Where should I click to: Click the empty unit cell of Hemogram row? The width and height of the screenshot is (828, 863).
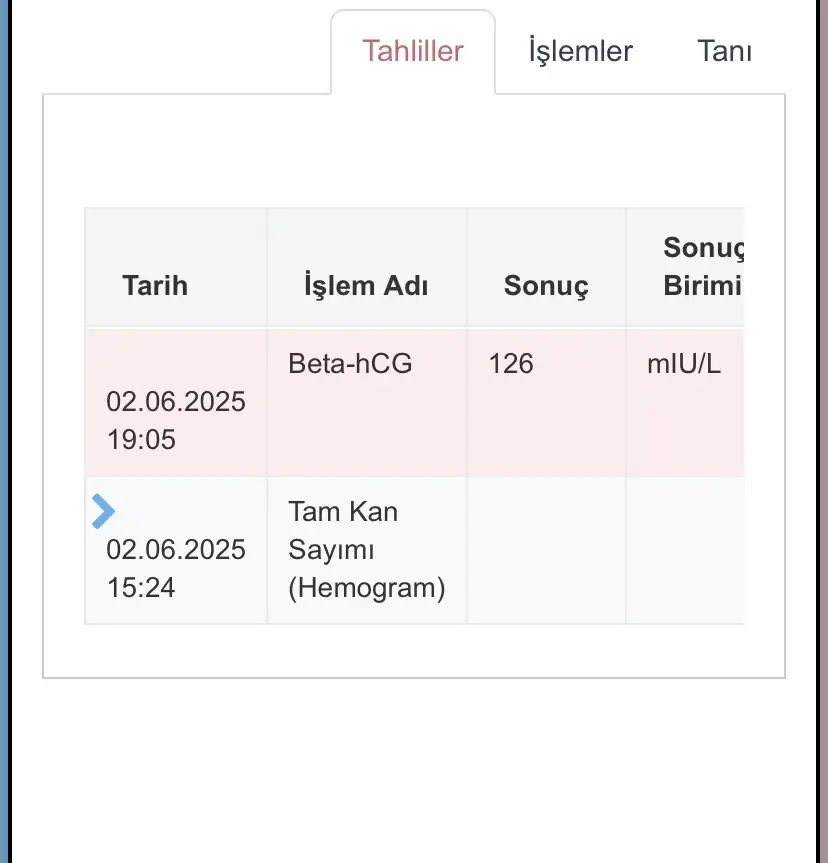coord(686,550)
